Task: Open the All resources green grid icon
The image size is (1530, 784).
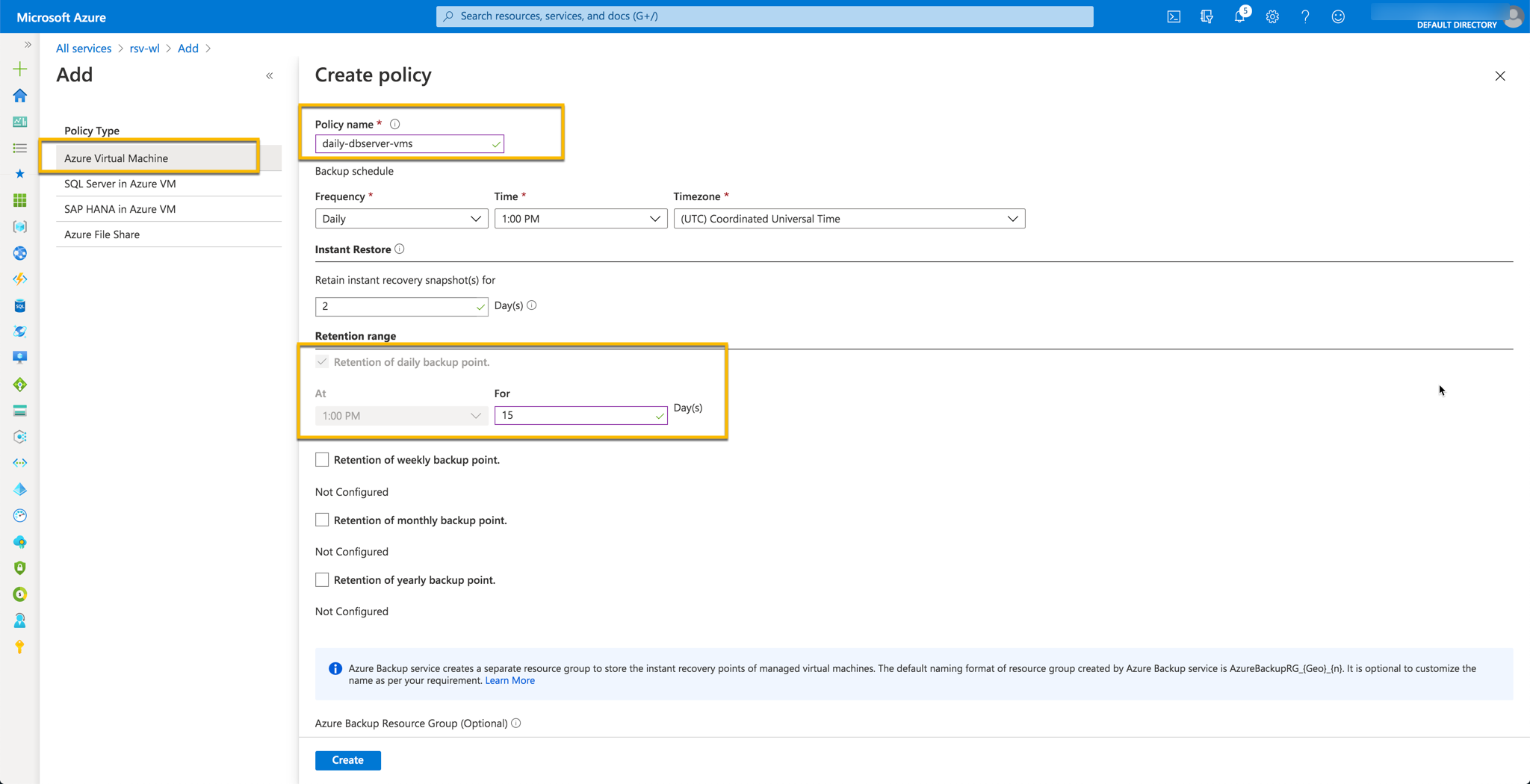Action: (x=20, y=200)
